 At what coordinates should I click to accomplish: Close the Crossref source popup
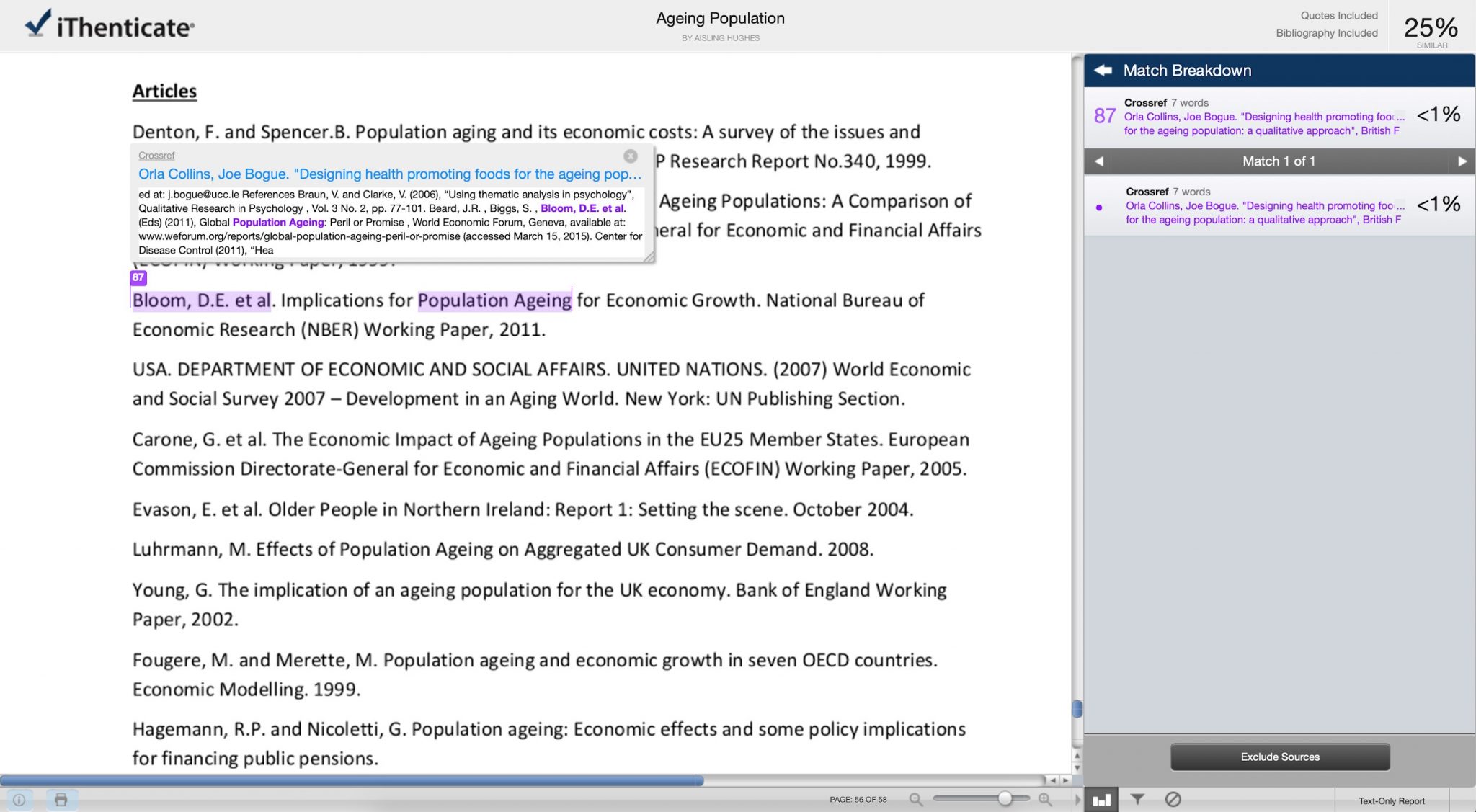pos(631,156)
